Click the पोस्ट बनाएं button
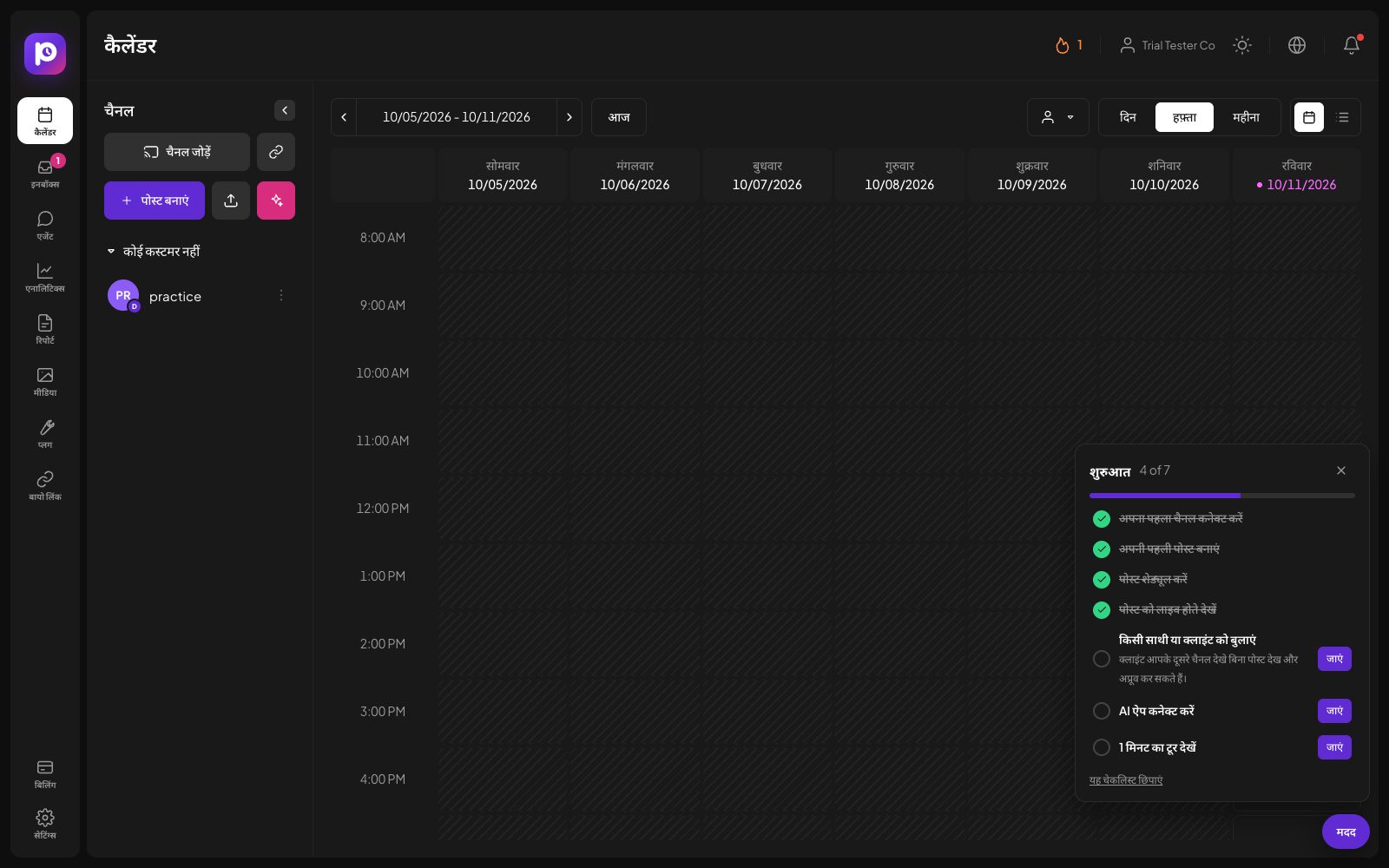Image resolution: width=1389 pixels, height=868 pixels. pos(155,201)
